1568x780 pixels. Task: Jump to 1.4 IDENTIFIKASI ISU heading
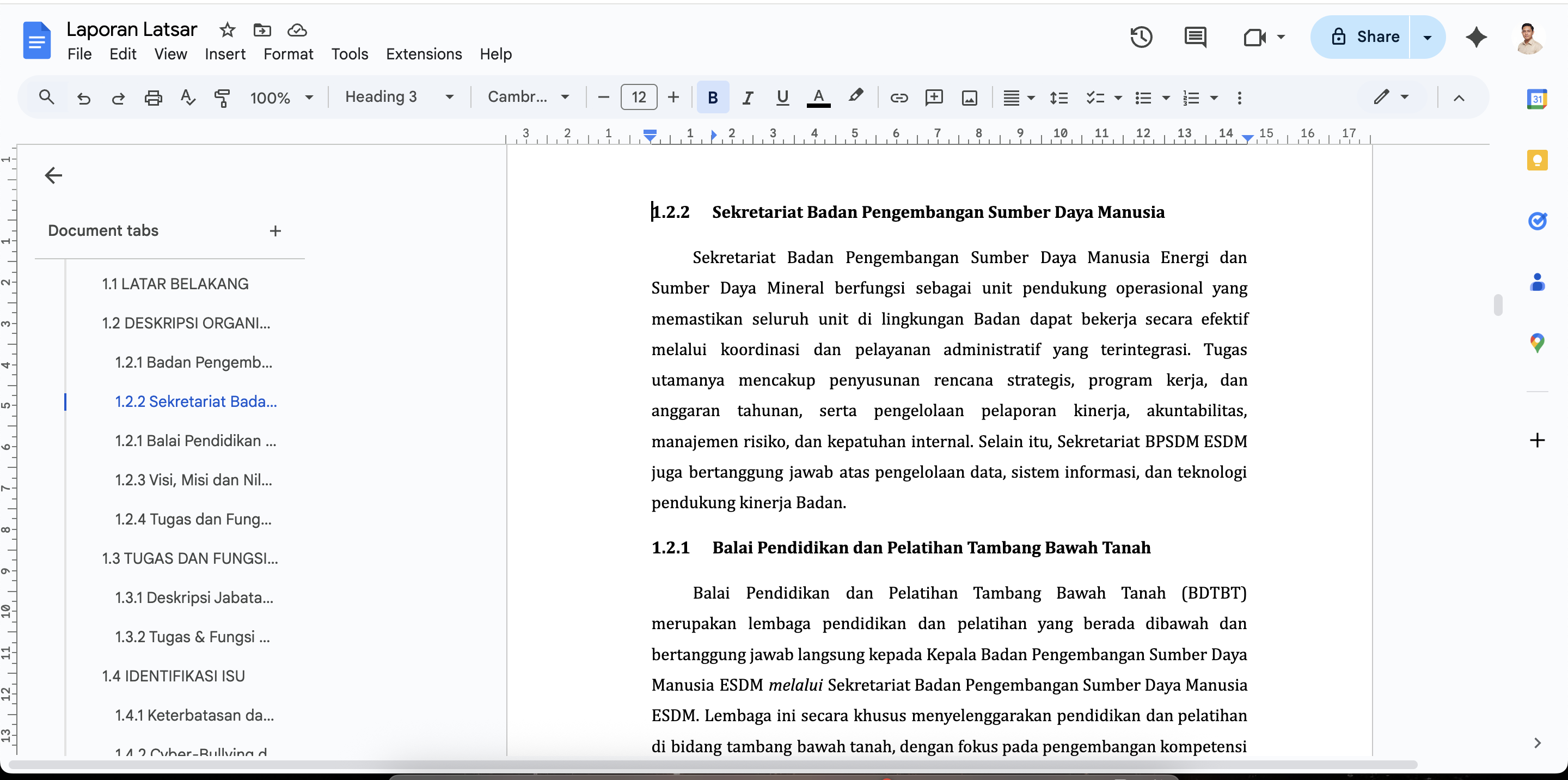[x=174, y=676]
